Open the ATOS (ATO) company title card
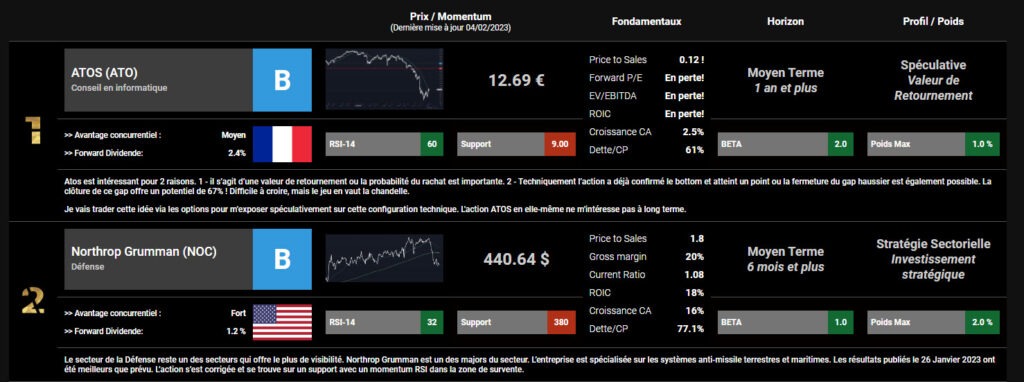 pos(159,80)
